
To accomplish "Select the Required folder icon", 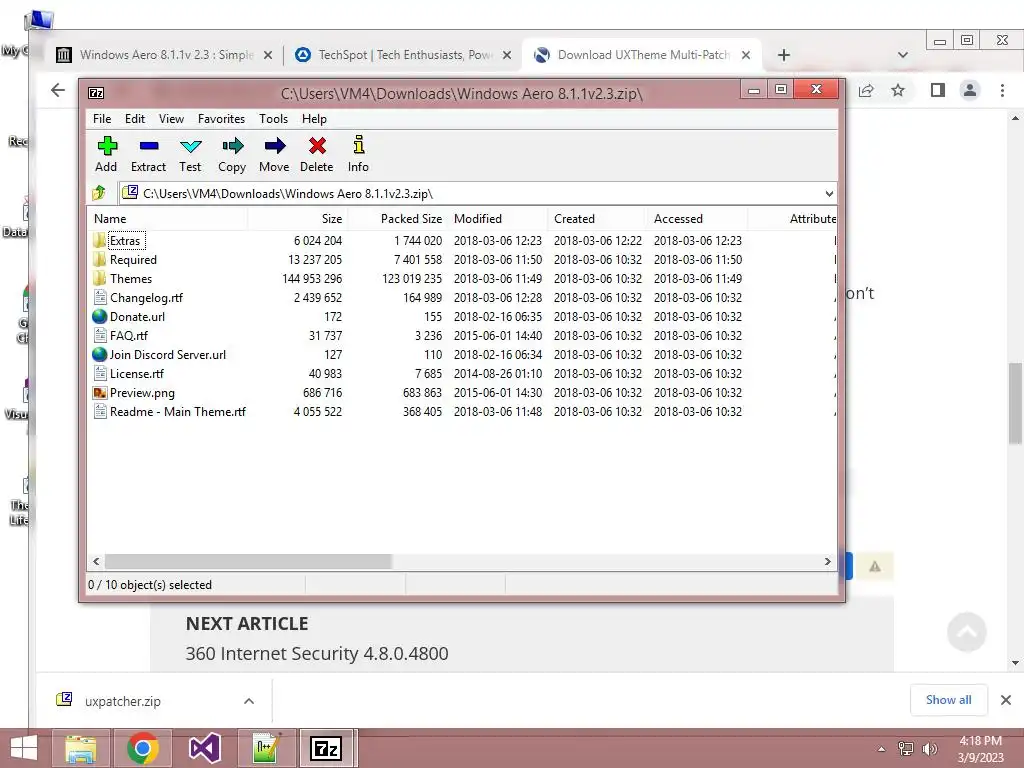I will click(99, 259).
